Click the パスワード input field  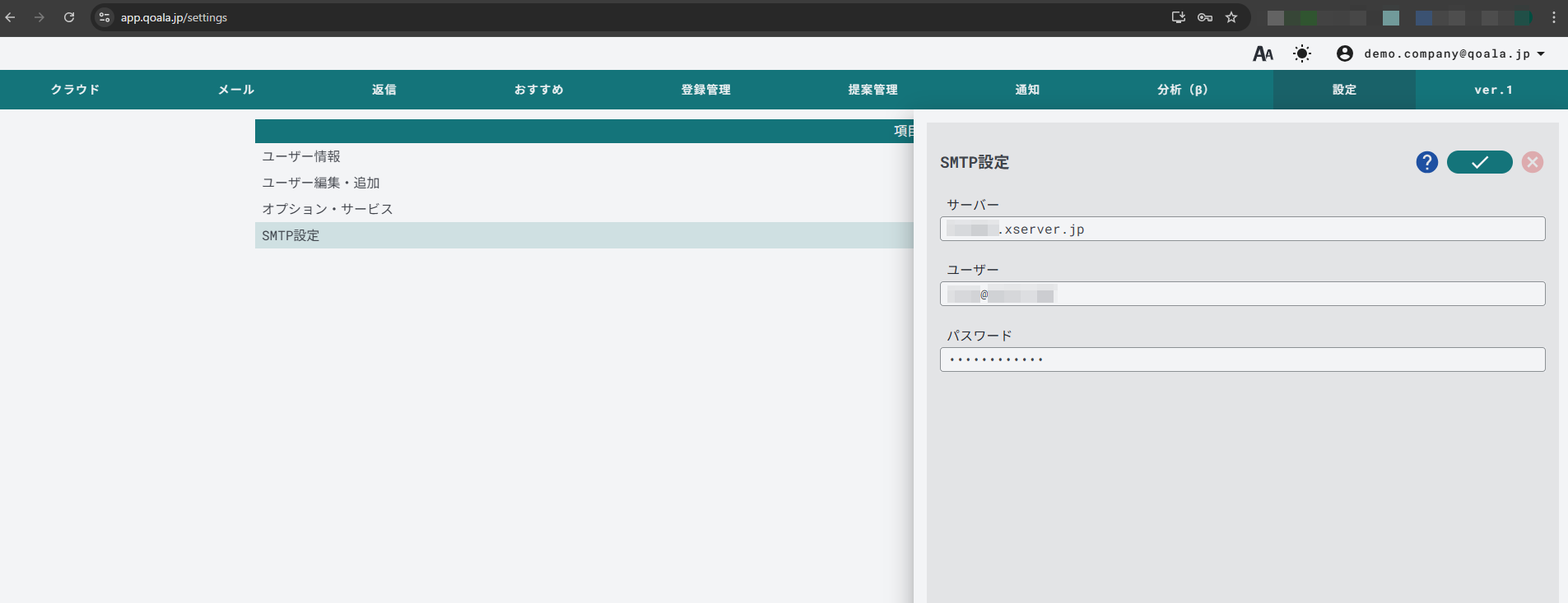[1242, 359]
